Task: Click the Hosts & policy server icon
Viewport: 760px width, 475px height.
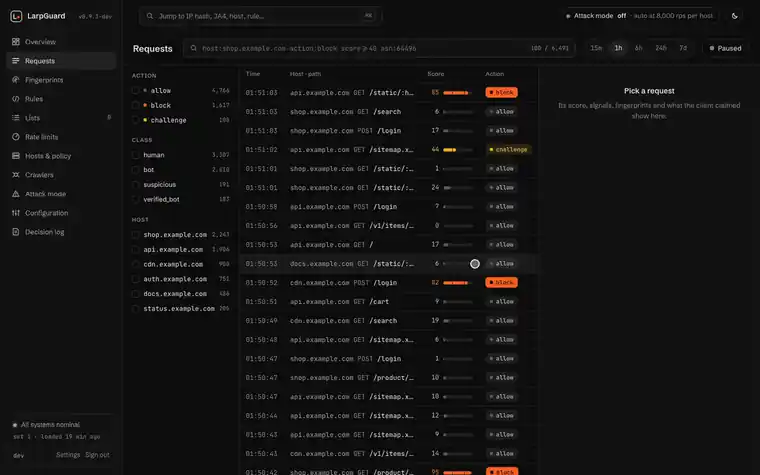Action: pyautogui.click(x=16, y=156)
